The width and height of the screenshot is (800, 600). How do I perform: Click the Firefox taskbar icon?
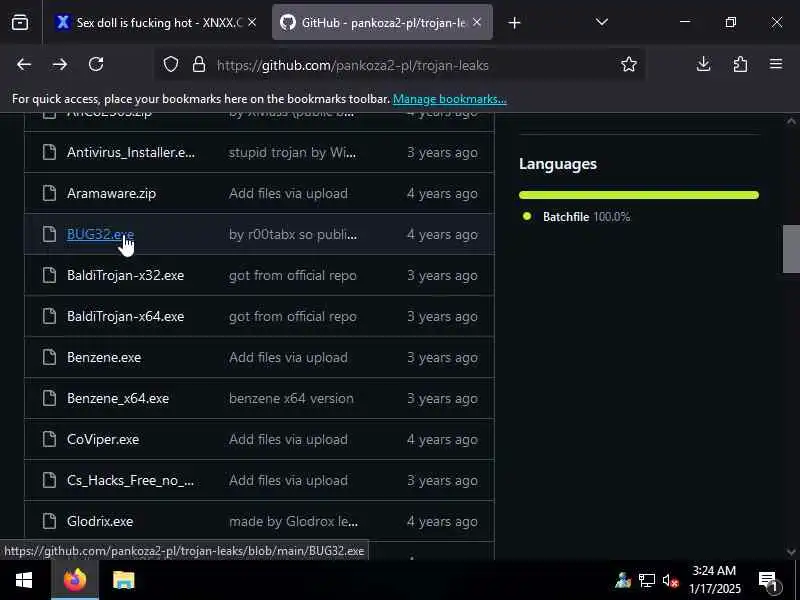(75, 580)
